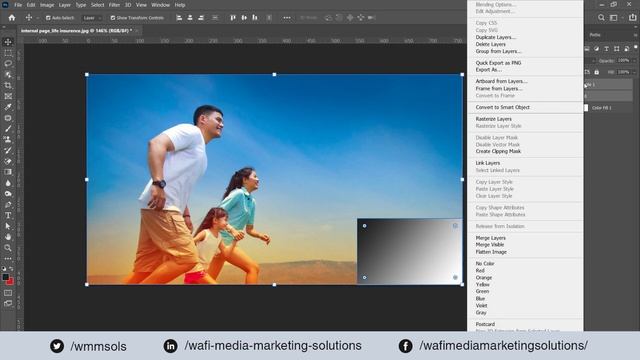This screenshot has width=640, height=360.
Task: Toggle the shape layers filter icon
Action: (x=616, y=49)
